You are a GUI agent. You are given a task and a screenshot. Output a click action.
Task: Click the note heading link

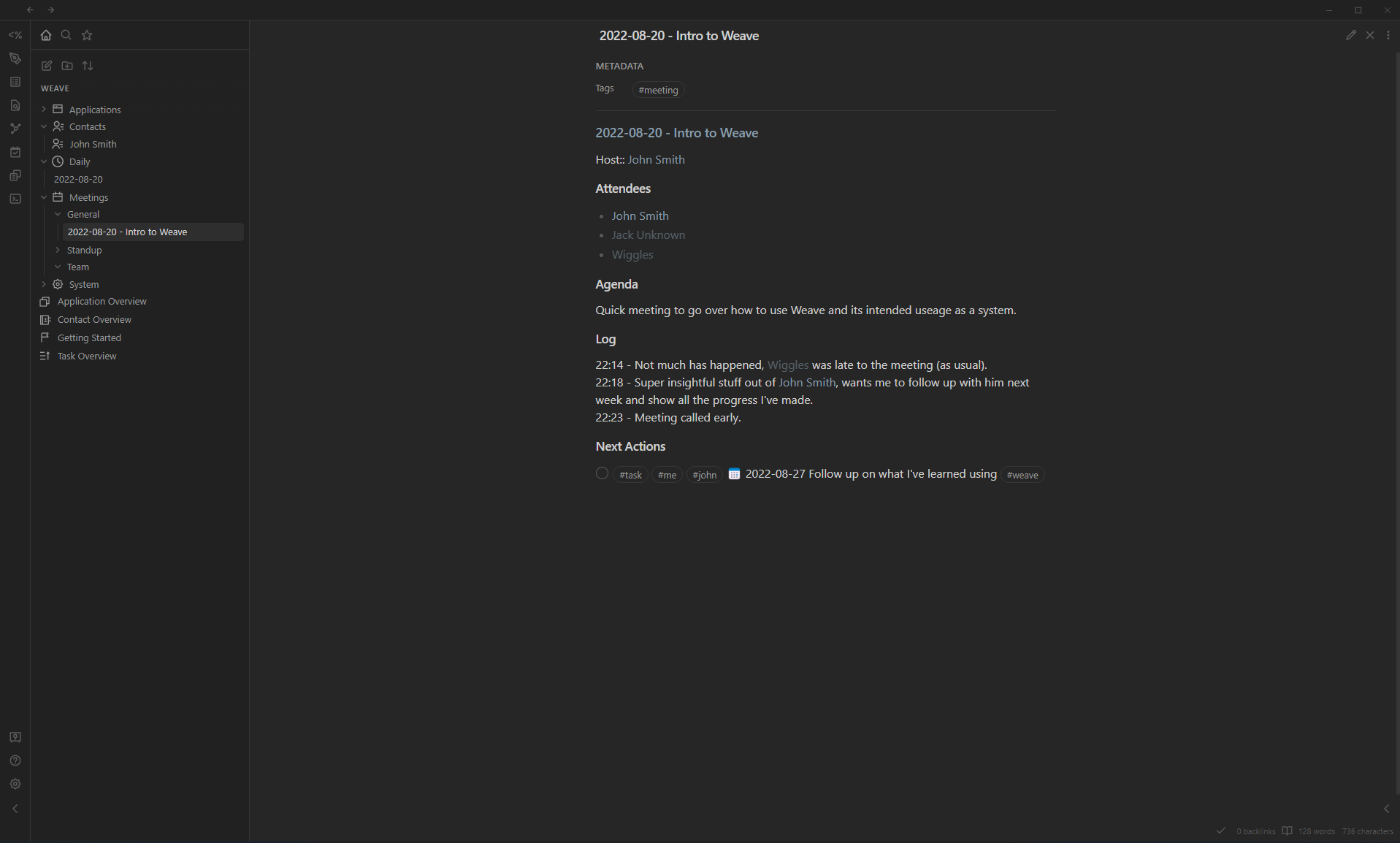tap(676, 132)
